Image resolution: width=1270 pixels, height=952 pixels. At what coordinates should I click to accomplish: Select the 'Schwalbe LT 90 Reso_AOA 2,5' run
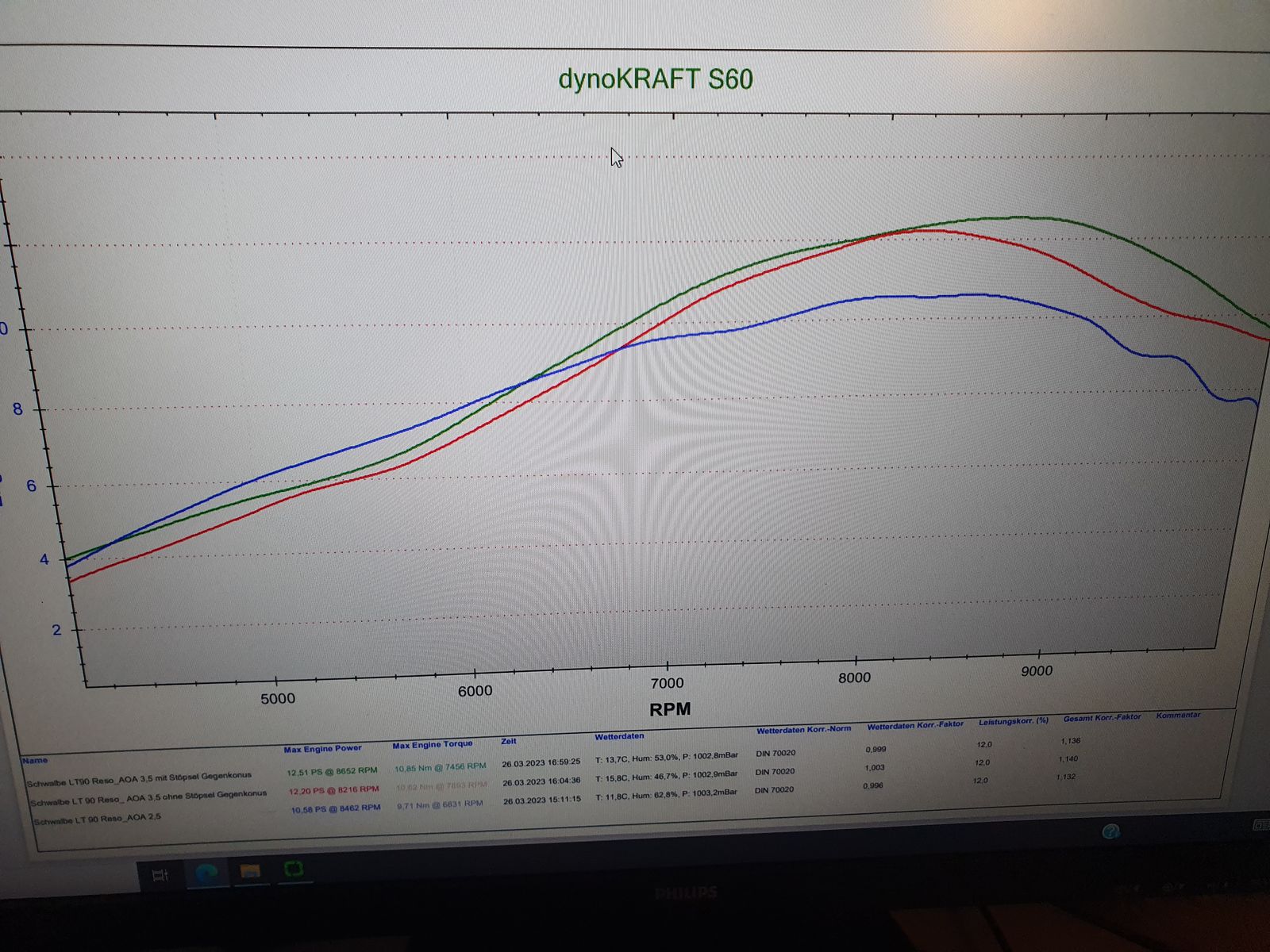97,819
